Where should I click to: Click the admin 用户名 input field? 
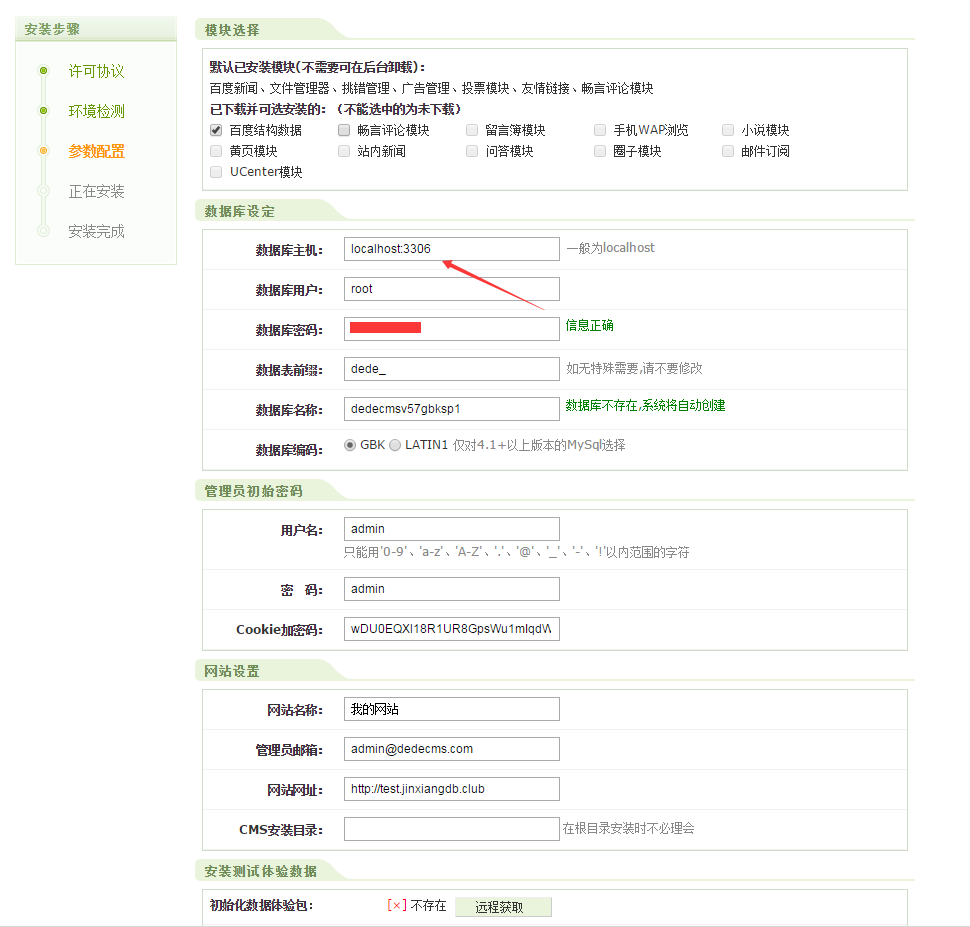451,529
